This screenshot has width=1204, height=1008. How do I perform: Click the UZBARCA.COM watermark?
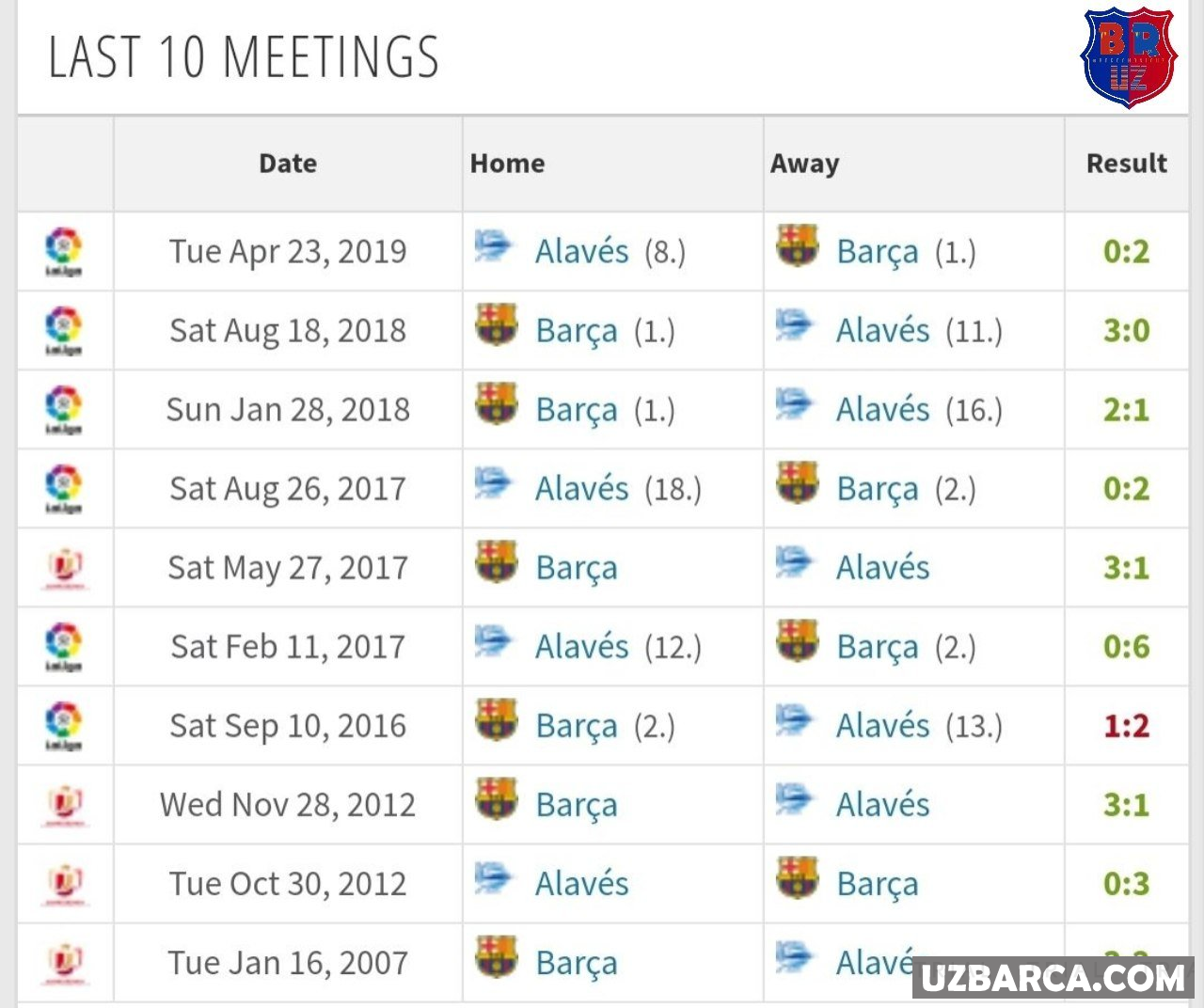click(x=1053, y=978)
